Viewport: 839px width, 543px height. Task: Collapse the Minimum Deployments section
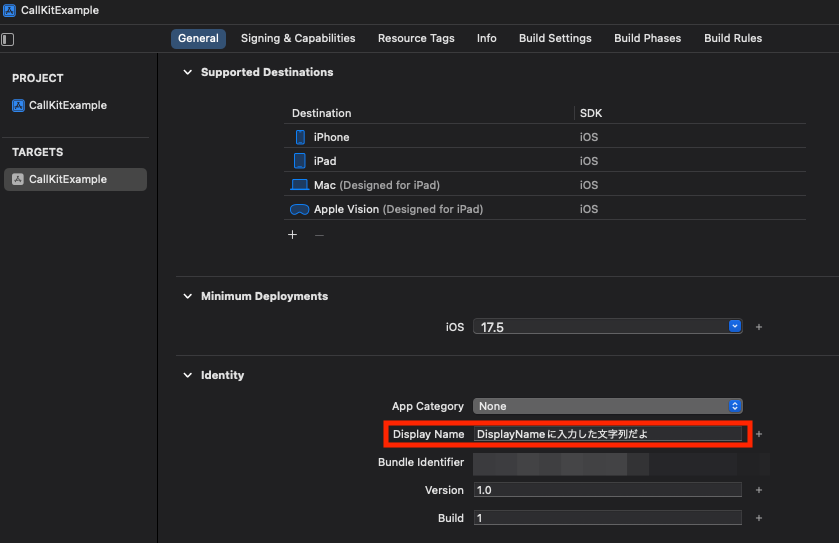[187, 296]
